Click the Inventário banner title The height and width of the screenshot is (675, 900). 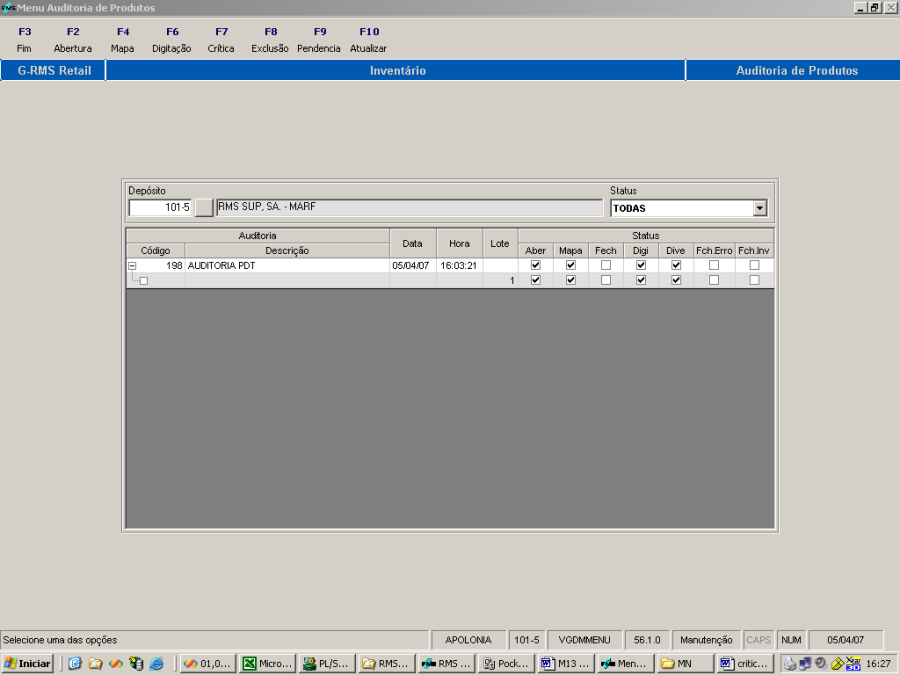[398, 71]
